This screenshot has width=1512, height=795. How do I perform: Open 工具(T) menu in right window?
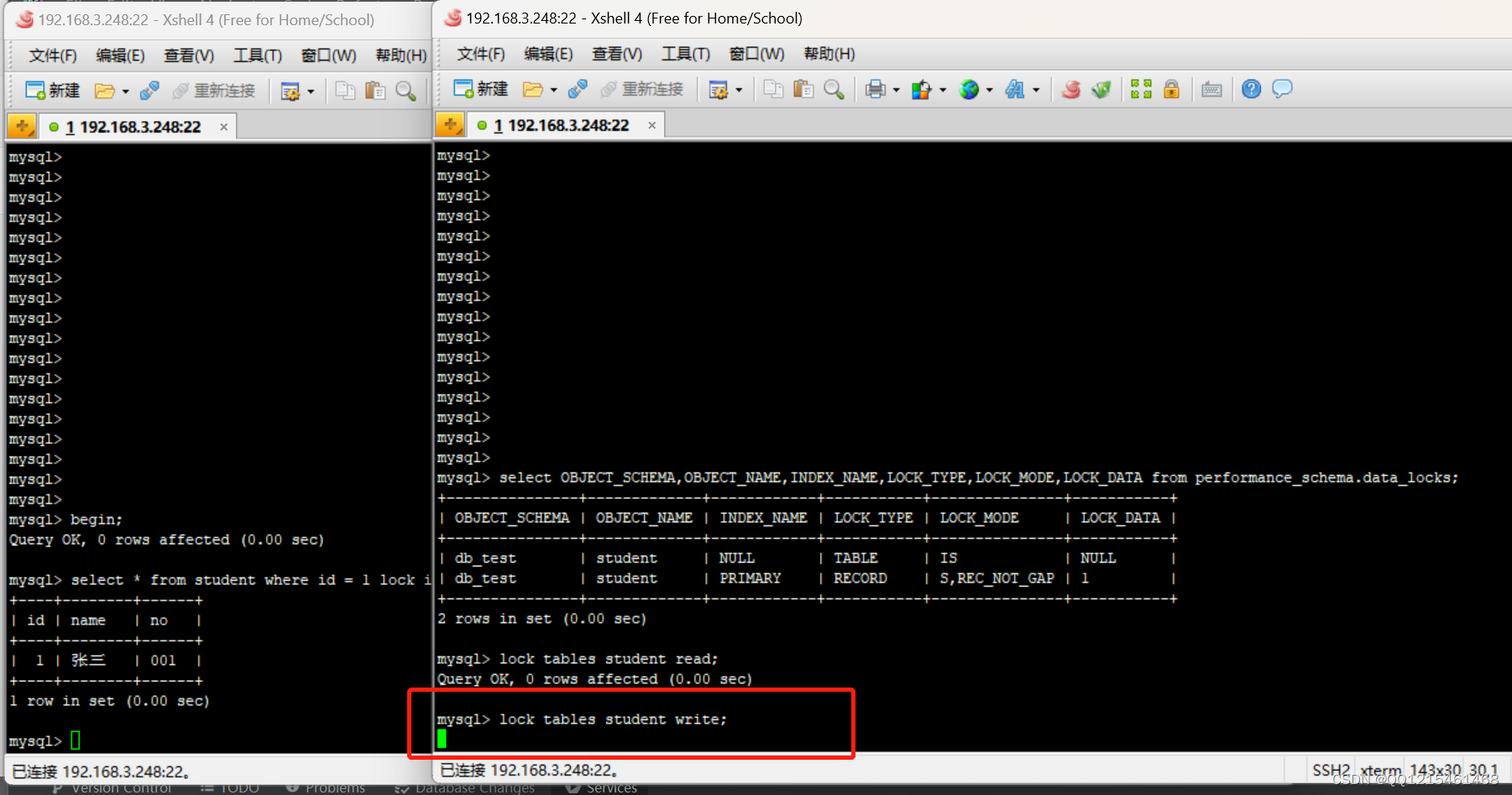pyautogui.click(x=686, y=54)
